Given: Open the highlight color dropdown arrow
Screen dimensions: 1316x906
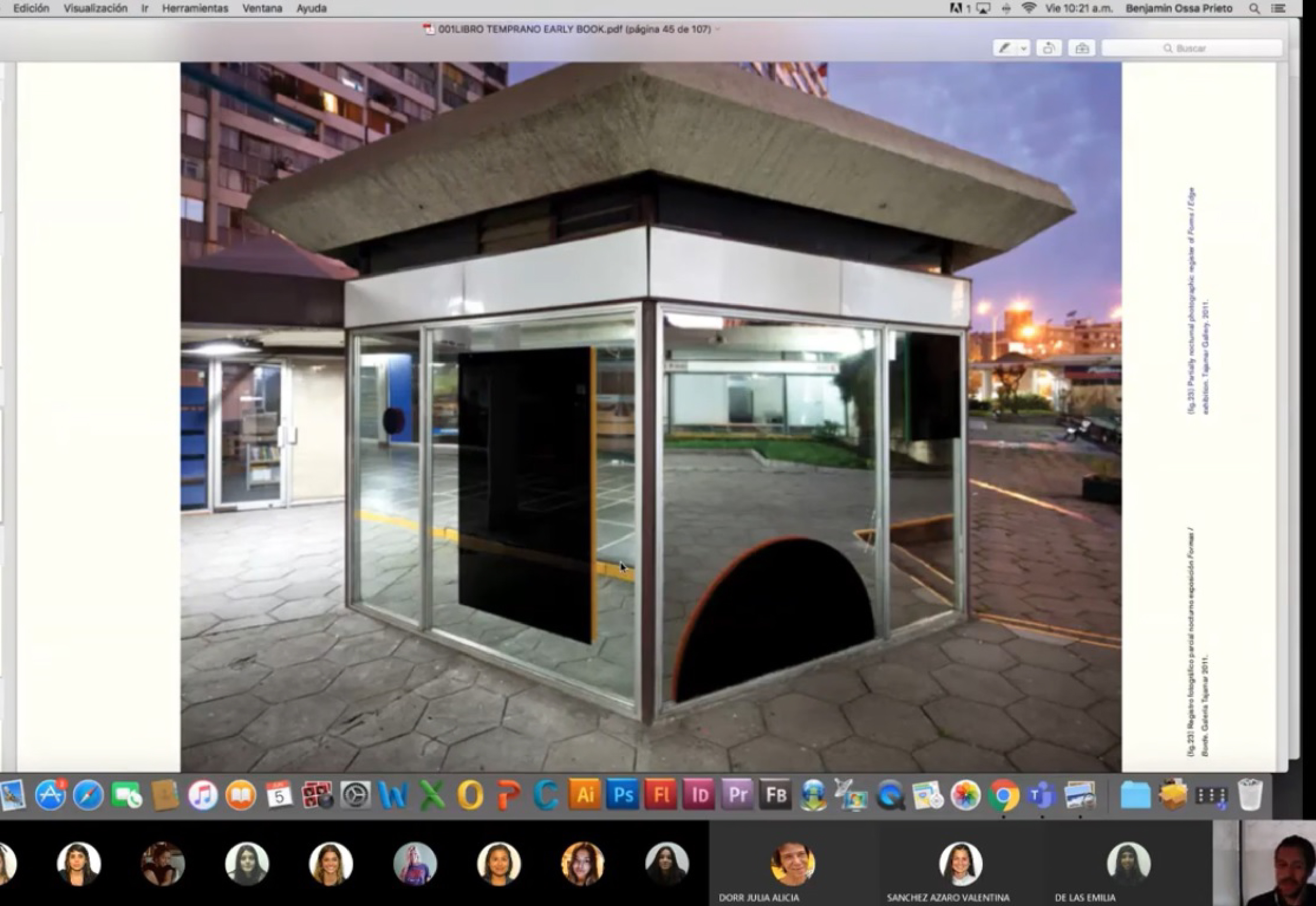Looking at the screenshot, I should pyautogui.click(x=1023, y=49).
